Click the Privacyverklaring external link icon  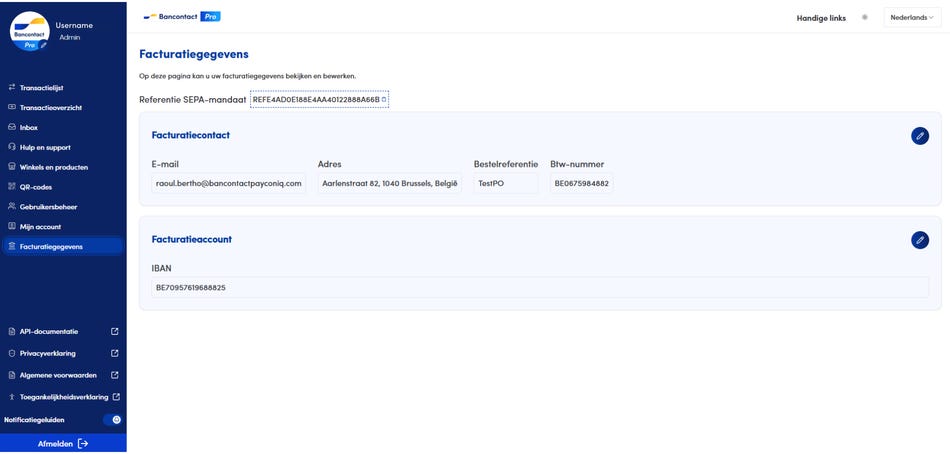tap(115, 353)
